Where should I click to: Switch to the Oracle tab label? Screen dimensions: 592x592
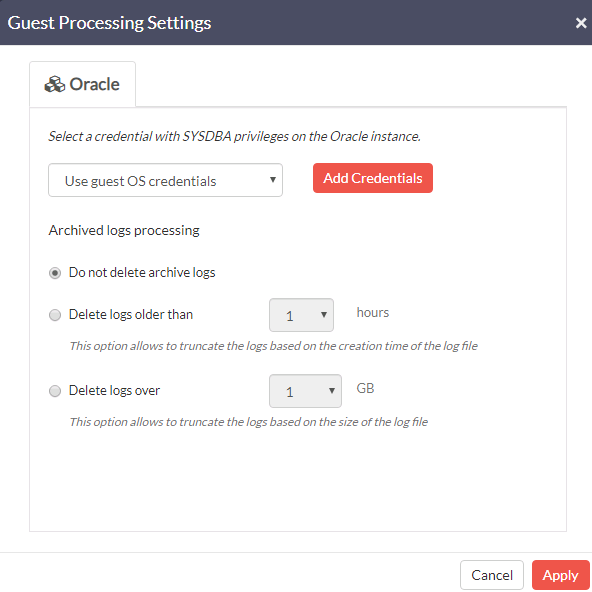[94, 84]
